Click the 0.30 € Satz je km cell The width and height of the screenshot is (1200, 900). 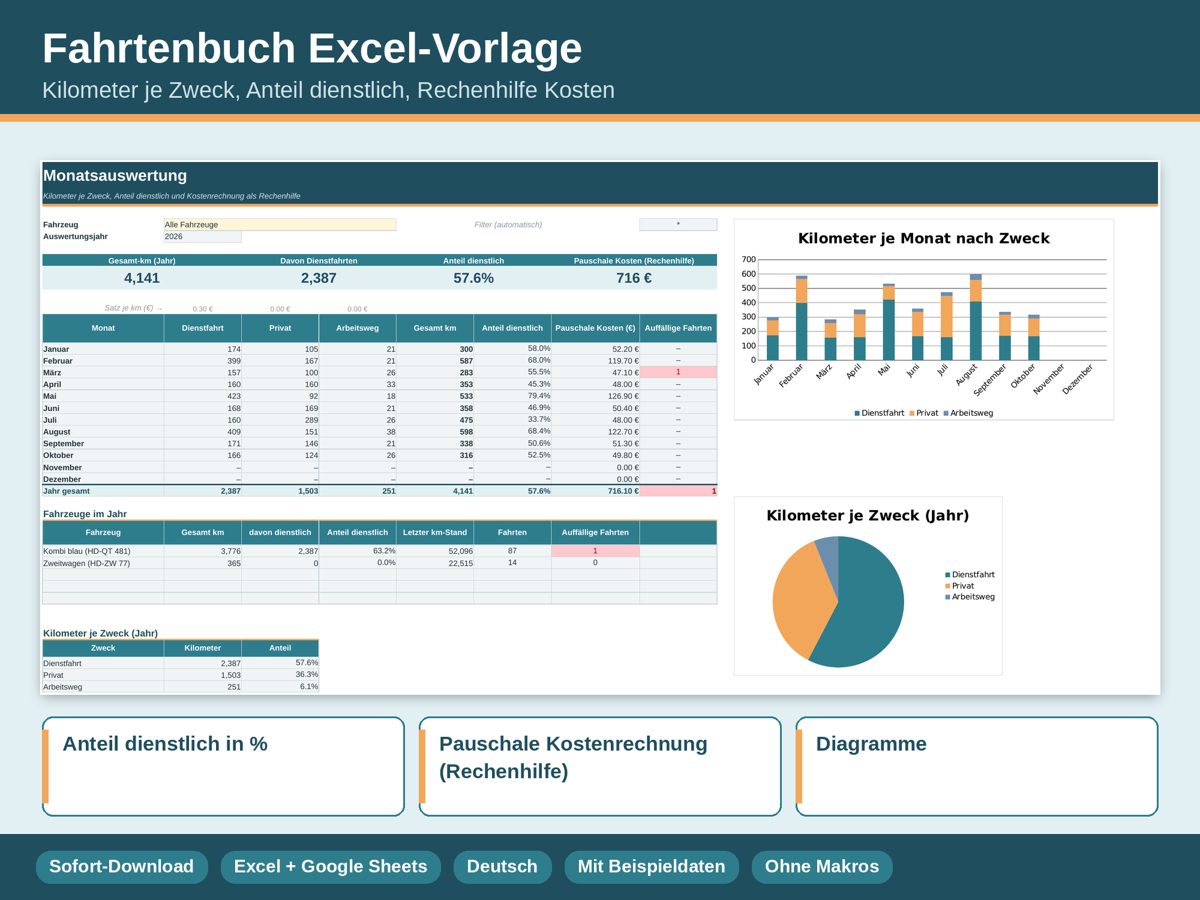(202, 309)
